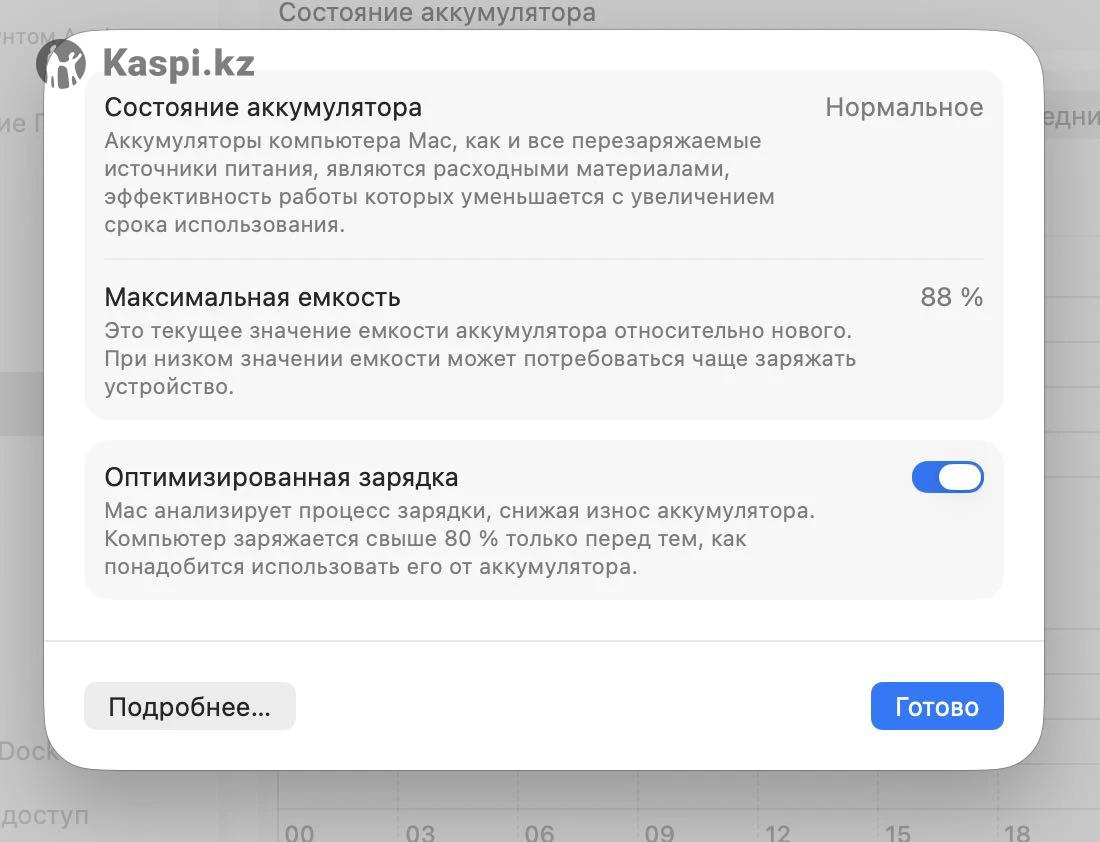
Task: Click the Максимальная емкость label
Action: [253, 297]
